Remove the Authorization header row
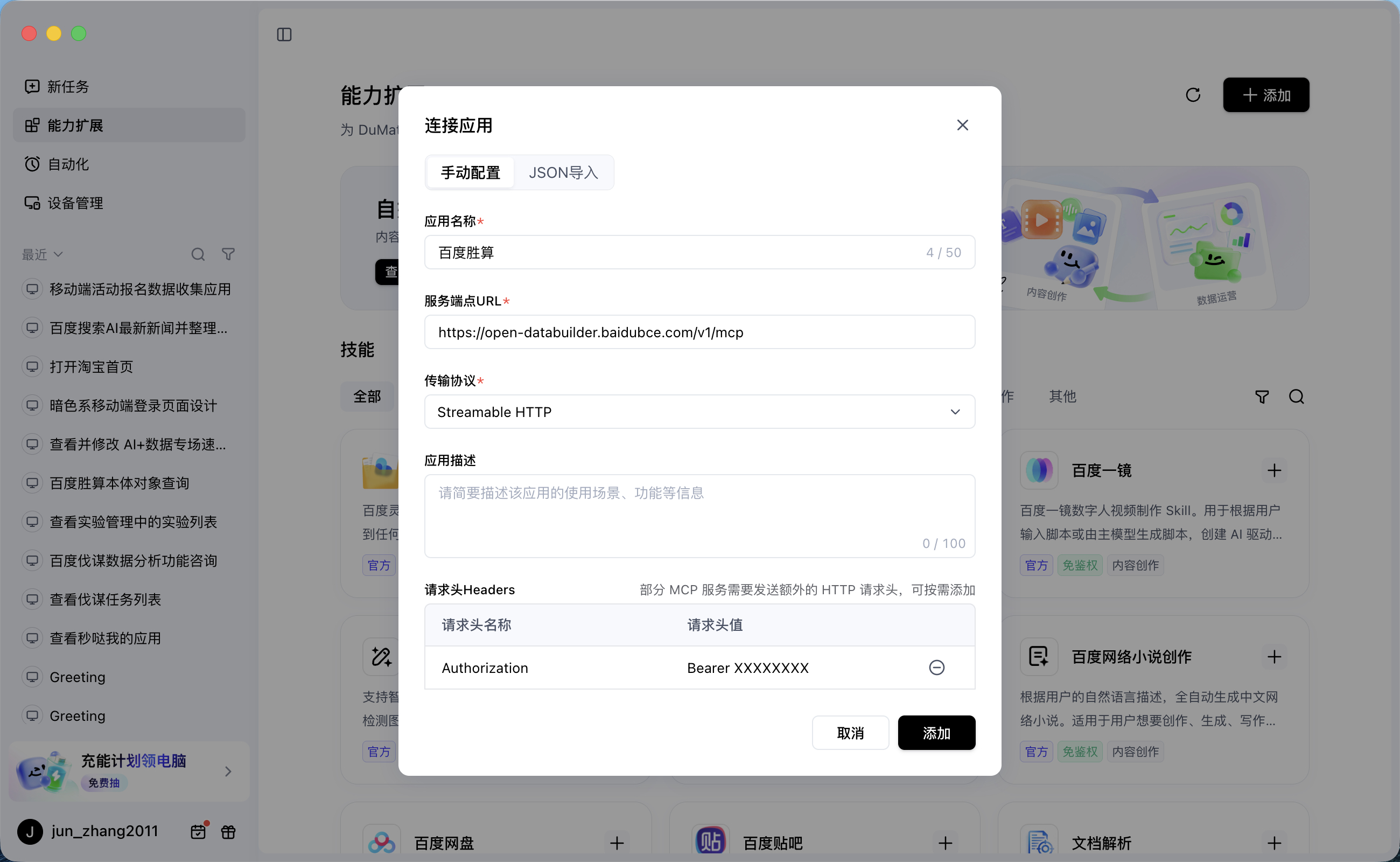The width and height of the screenshot is (1400, 862). click(x=936, y=668)
